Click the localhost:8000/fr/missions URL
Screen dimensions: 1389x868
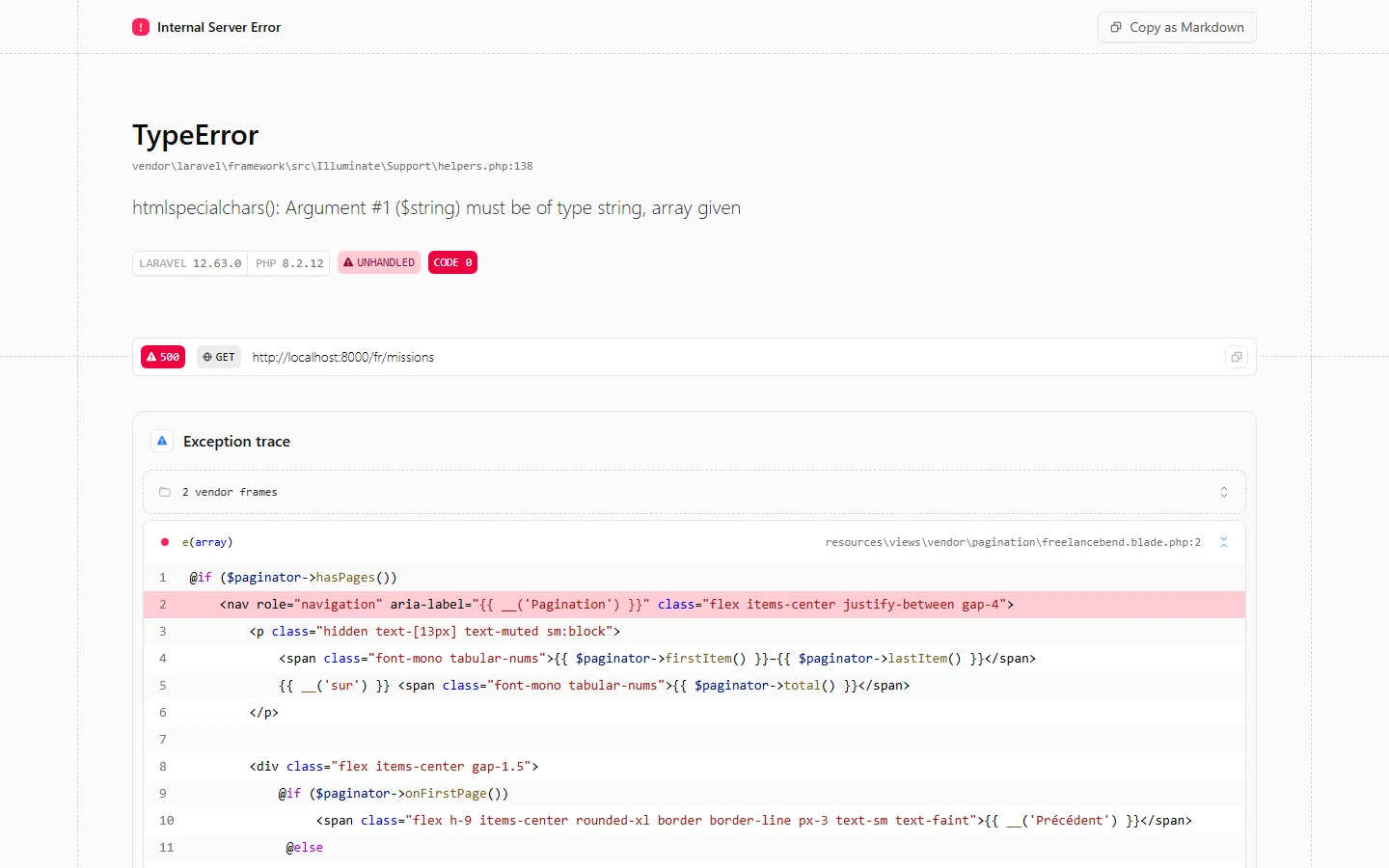point(343,357)
